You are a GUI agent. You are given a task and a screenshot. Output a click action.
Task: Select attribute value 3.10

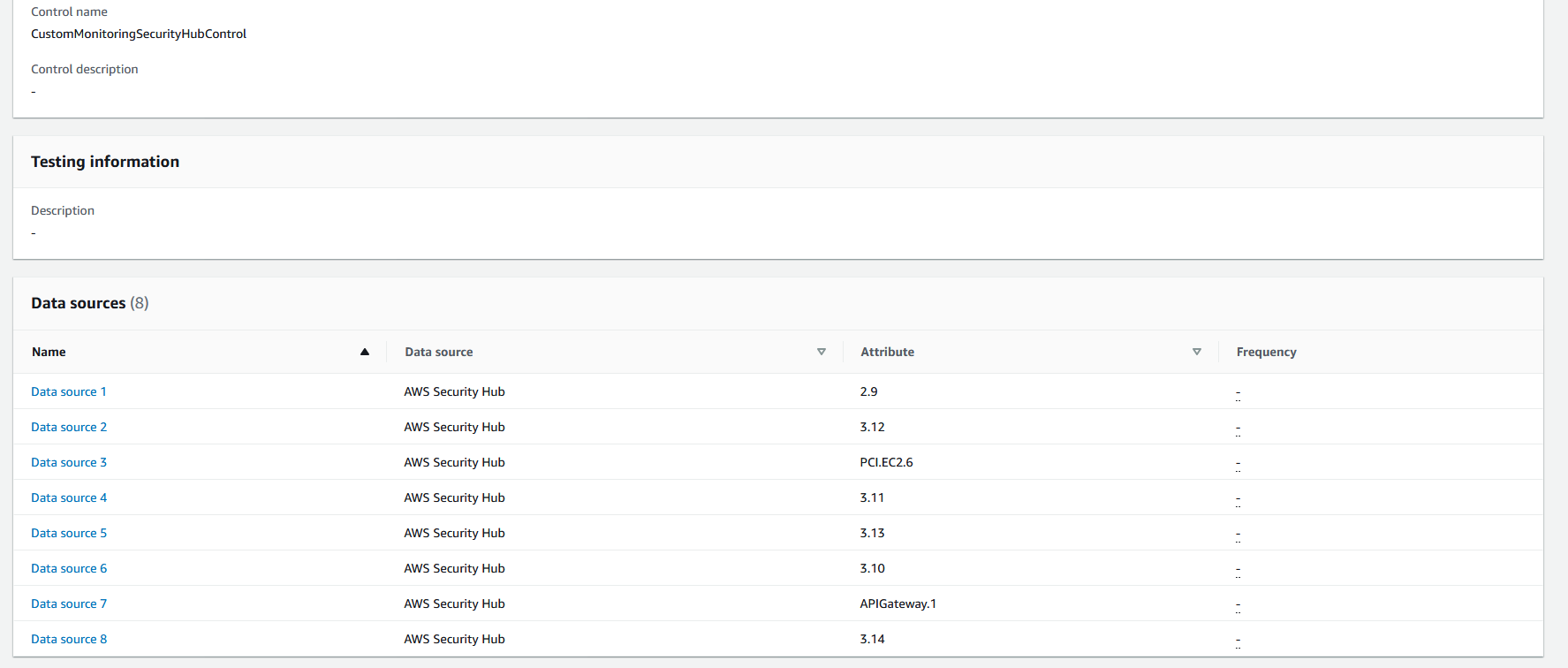[x=873, y=568]
